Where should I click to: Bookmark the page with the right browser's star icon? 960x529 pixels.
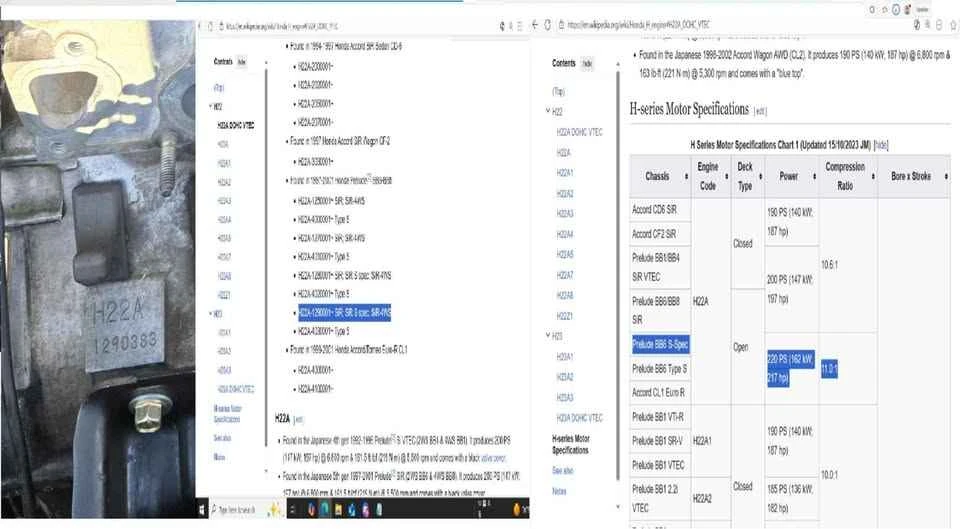(x=953, y=25)
